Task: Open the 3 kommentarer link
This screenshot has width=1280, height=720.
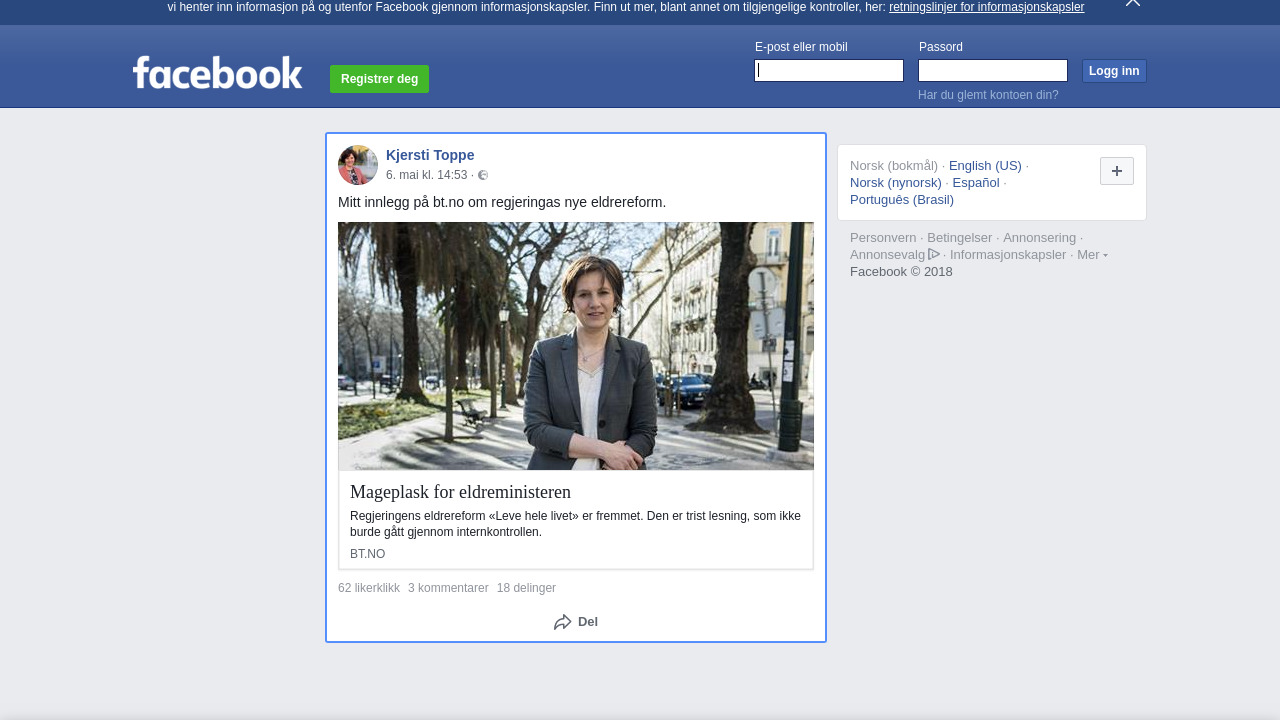Action: click(x=448, y=588)
